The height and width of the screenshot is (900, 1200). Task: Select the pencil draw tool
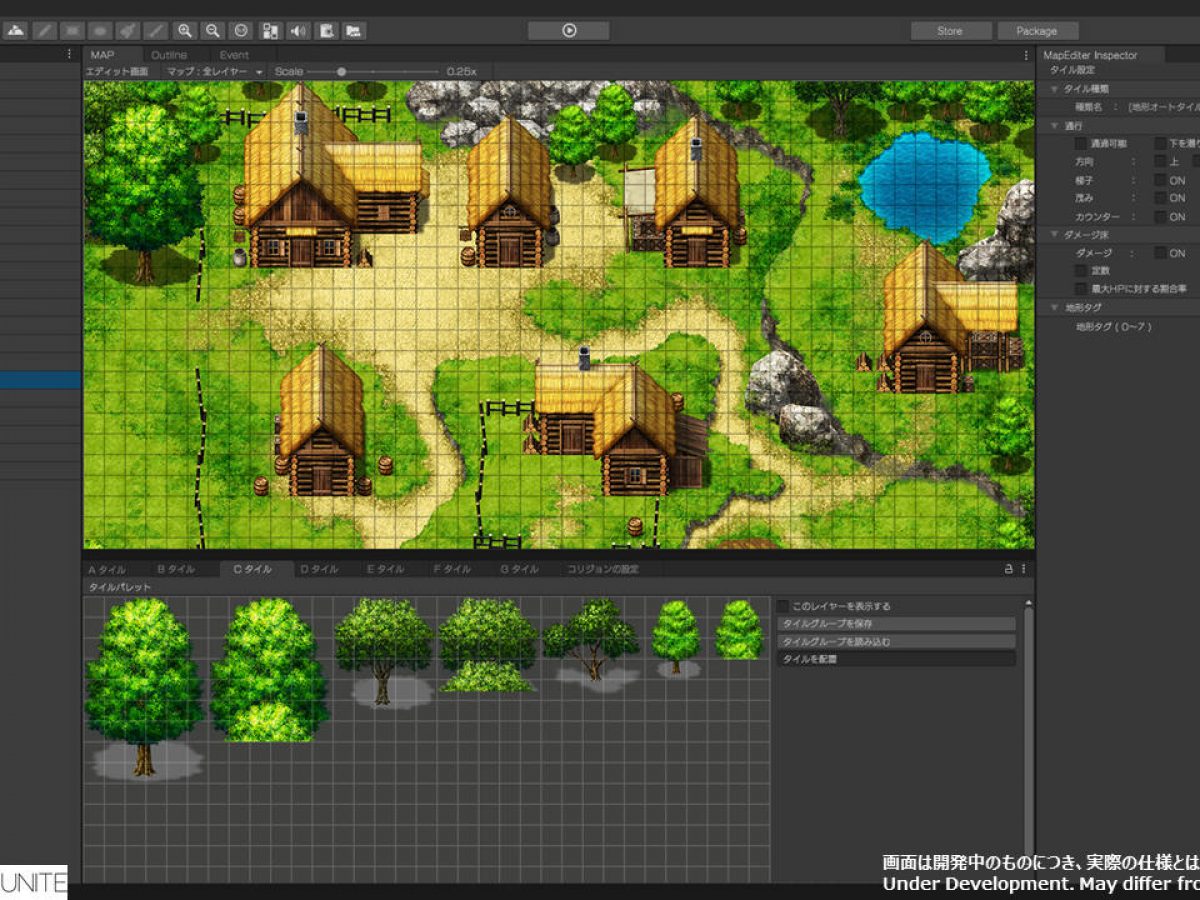(x=44, y=31)
